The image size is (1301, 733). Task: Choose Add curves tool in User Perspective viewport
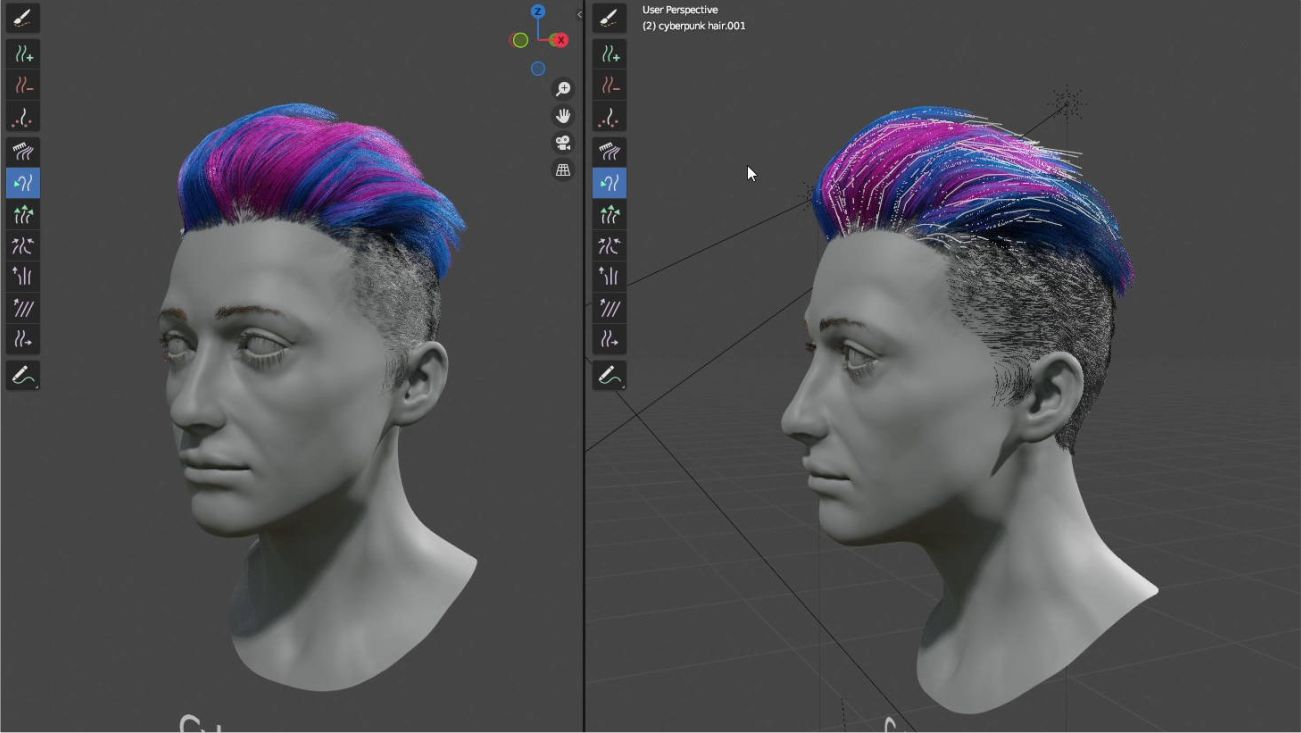click(610, 54)
